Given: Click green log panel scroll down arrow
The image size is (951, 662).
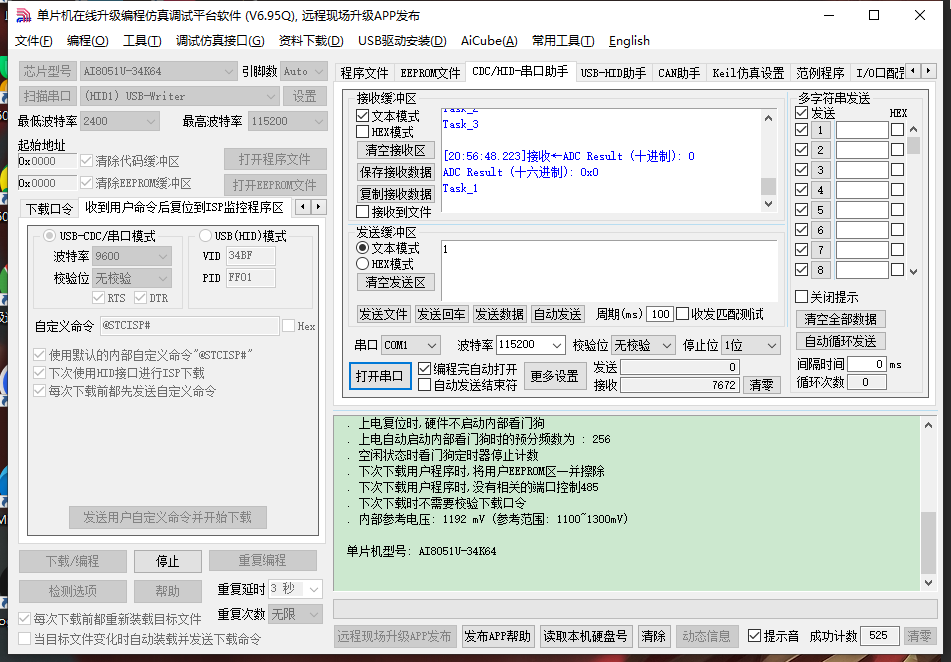Looking at the screenshot, I should (x=928, y=583).
